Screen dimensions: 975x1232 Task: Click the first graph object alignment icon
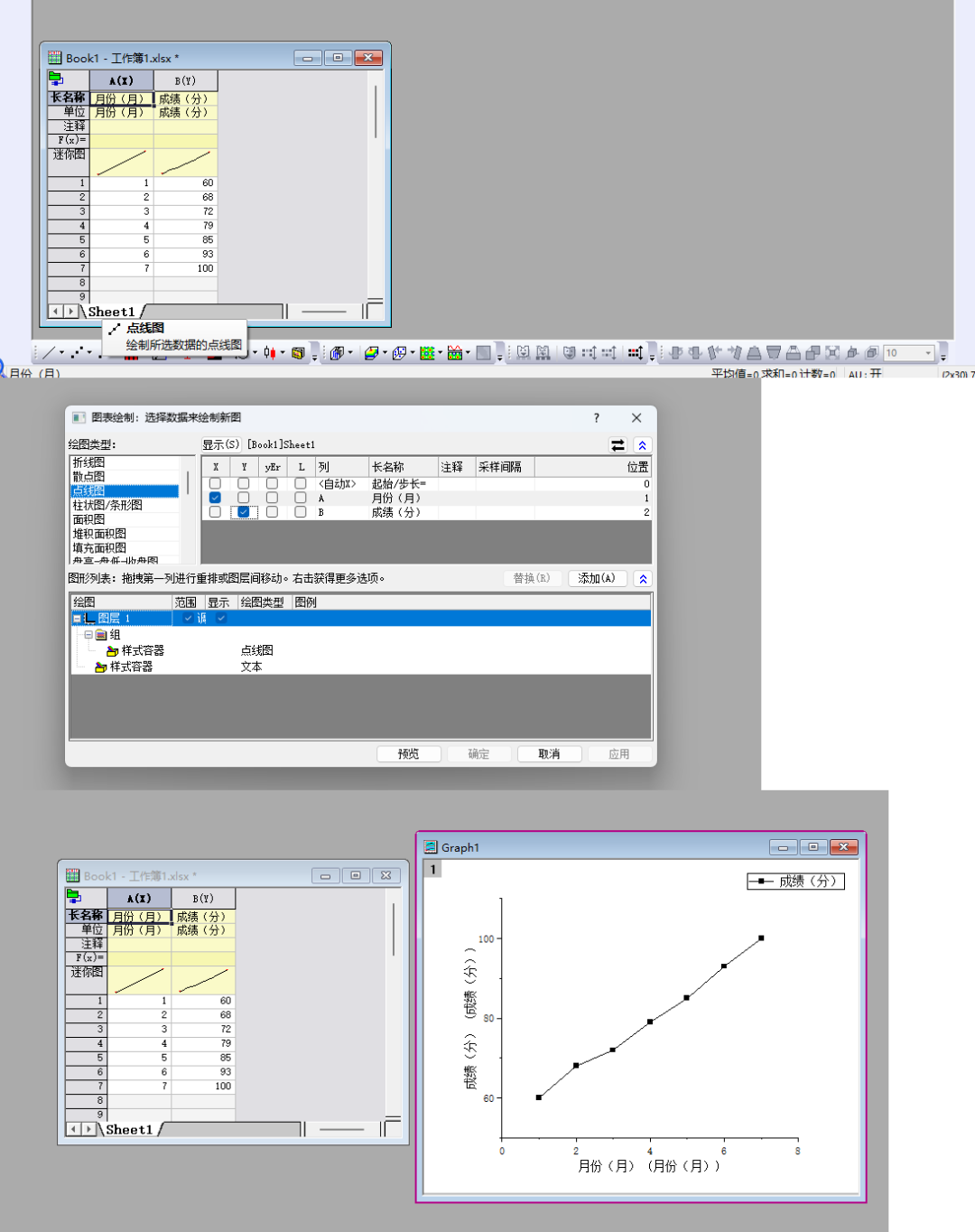pos(674,353)
